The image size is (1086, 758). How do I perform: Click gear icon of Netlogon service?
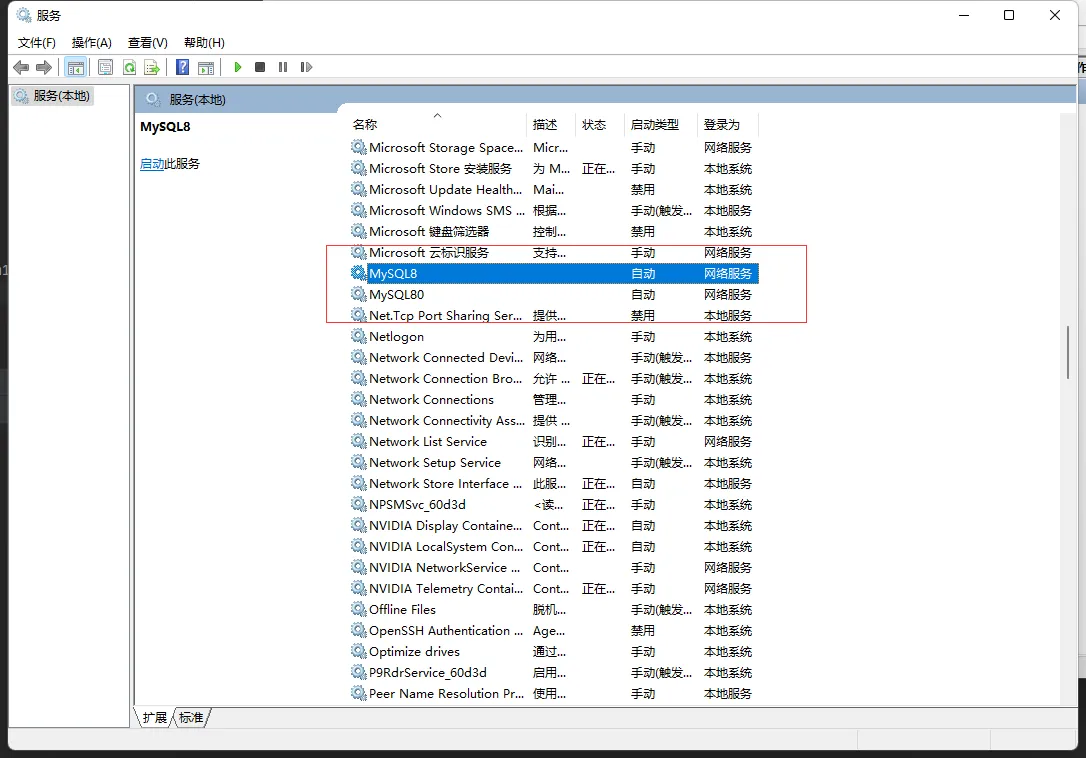[358, 336]
